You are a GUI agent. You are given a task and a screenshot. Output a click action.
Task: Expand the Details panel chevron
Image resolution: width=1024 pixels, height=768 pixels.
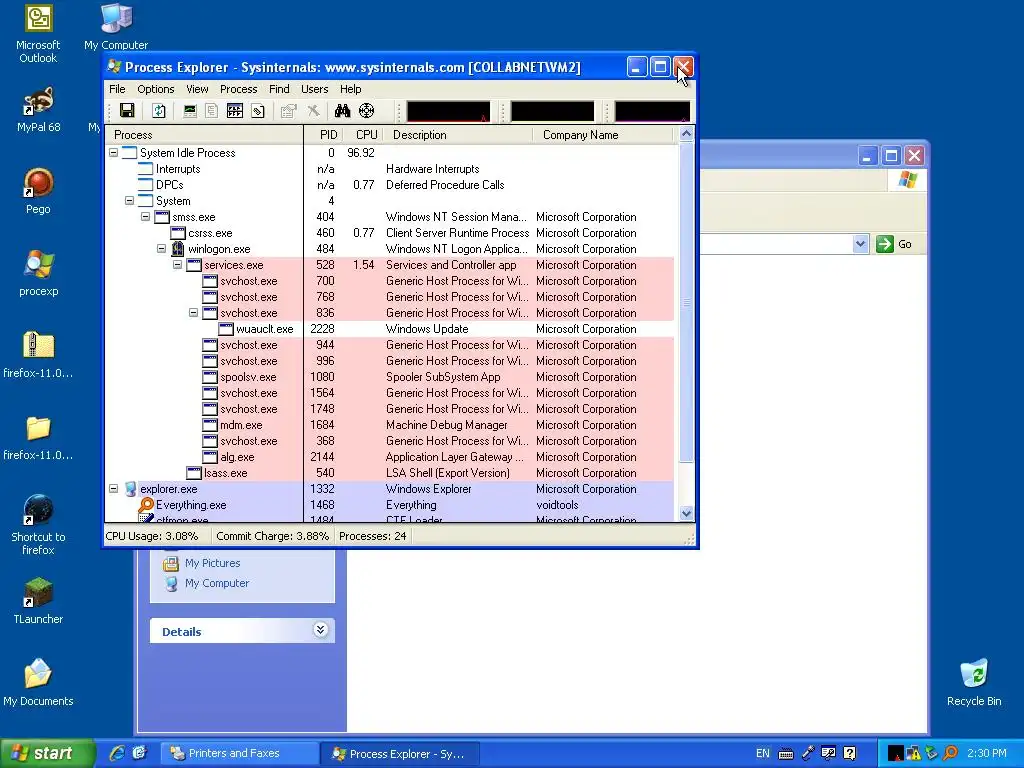[x=320, y=630]
